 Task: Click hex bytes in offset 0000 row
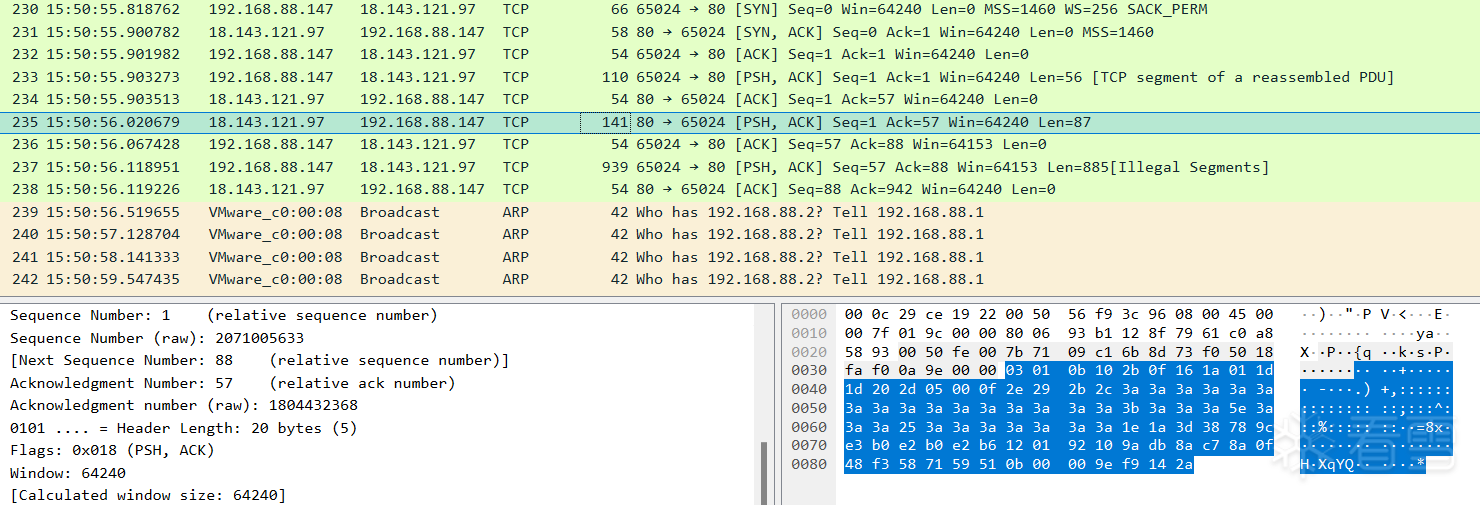pos(1059,315)
